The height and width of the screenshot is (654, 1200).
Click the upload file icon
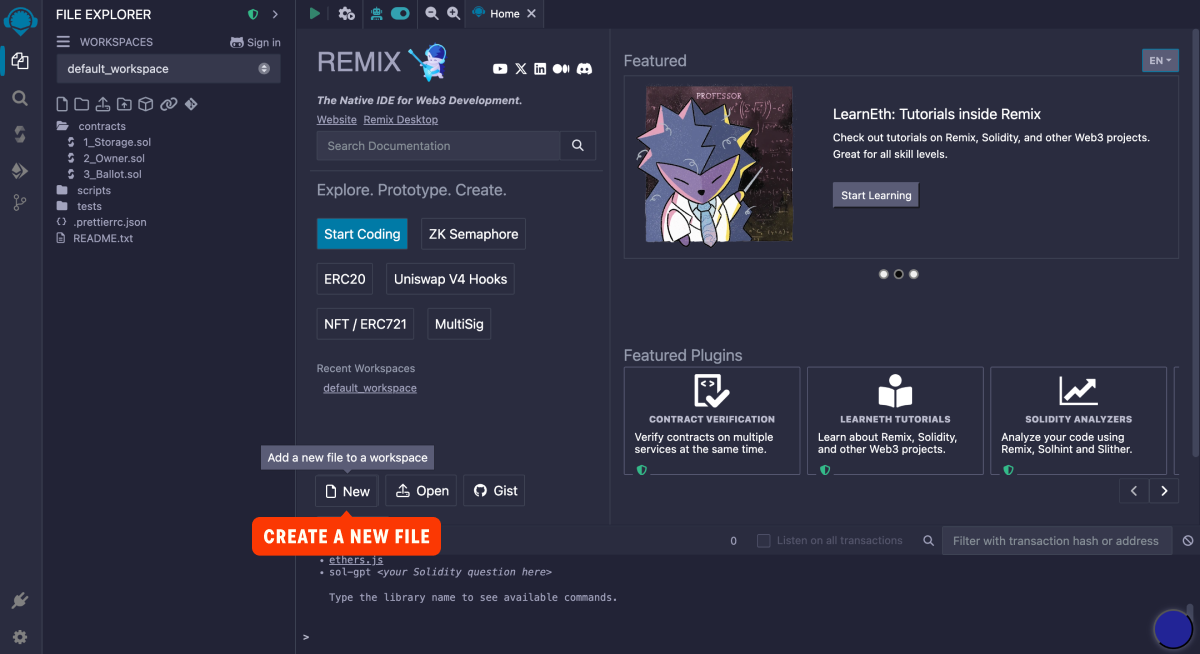(x=103, y=104)
